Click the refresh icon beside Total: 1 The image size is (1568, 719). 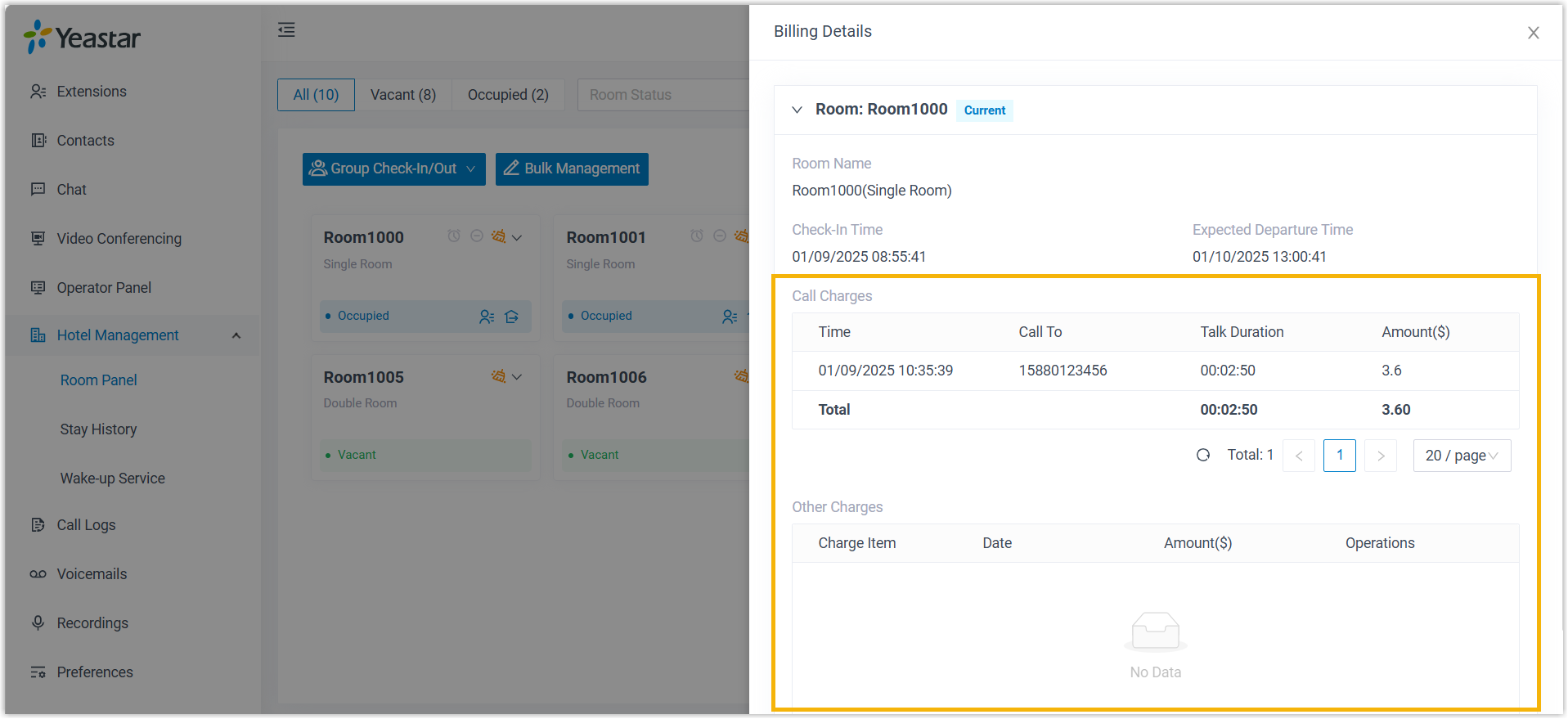(x=1202, y=456)
